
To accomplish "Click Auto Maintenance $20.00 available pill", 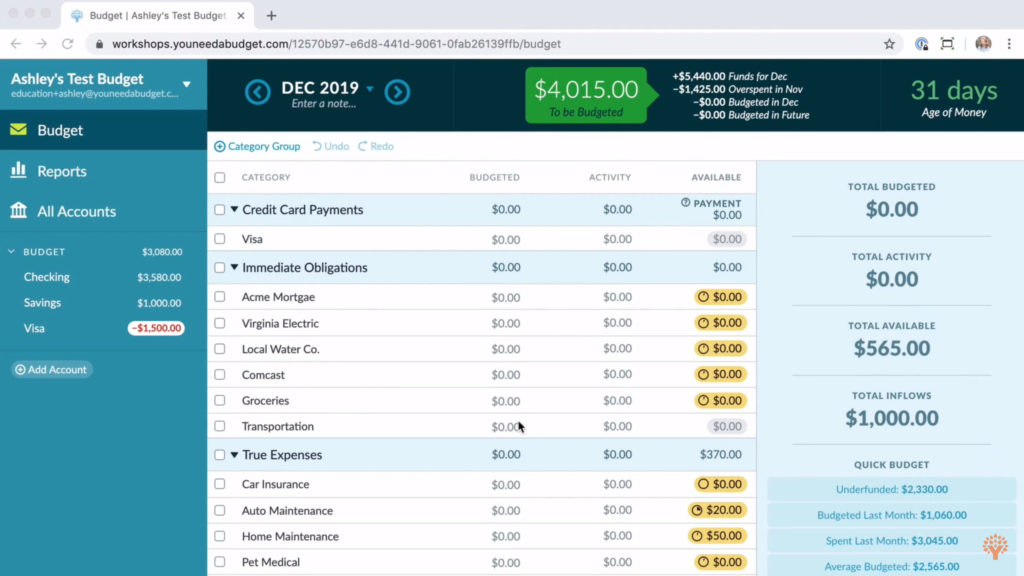I will click(716, 510).
